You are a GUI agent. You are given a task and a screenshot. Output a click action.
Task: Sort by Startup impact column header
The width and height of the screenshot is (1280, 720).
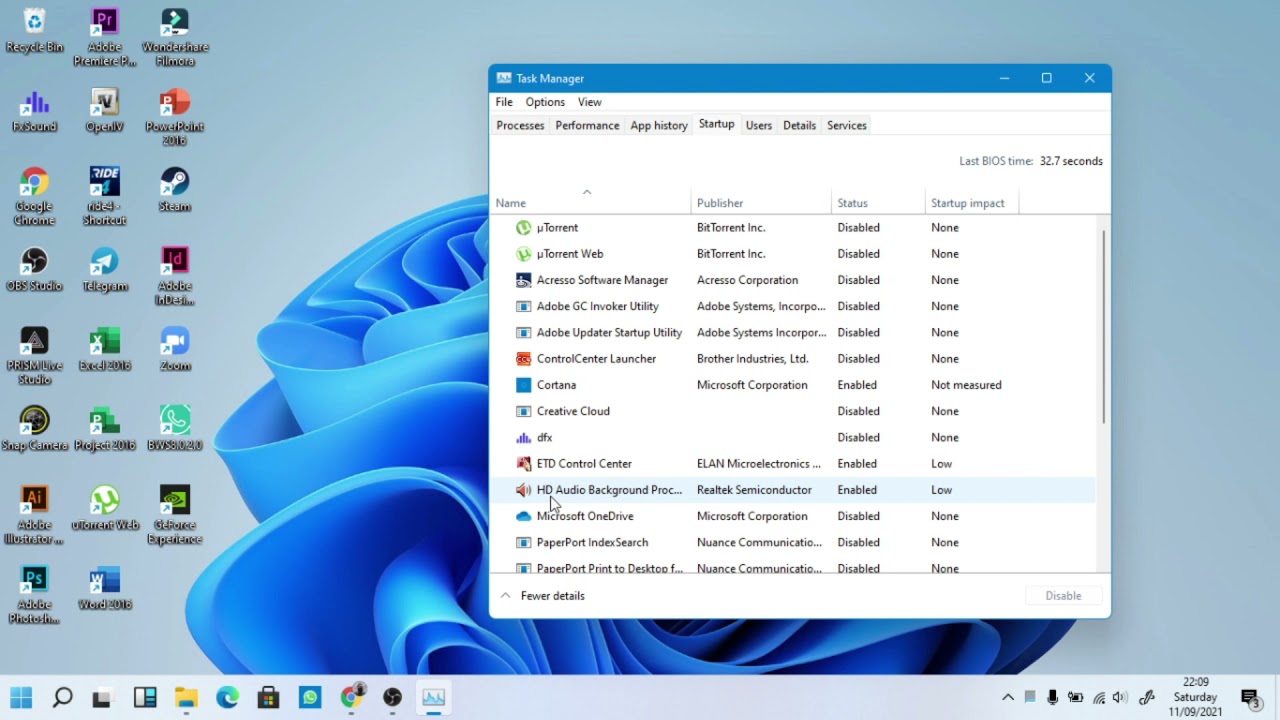(971, 203)
